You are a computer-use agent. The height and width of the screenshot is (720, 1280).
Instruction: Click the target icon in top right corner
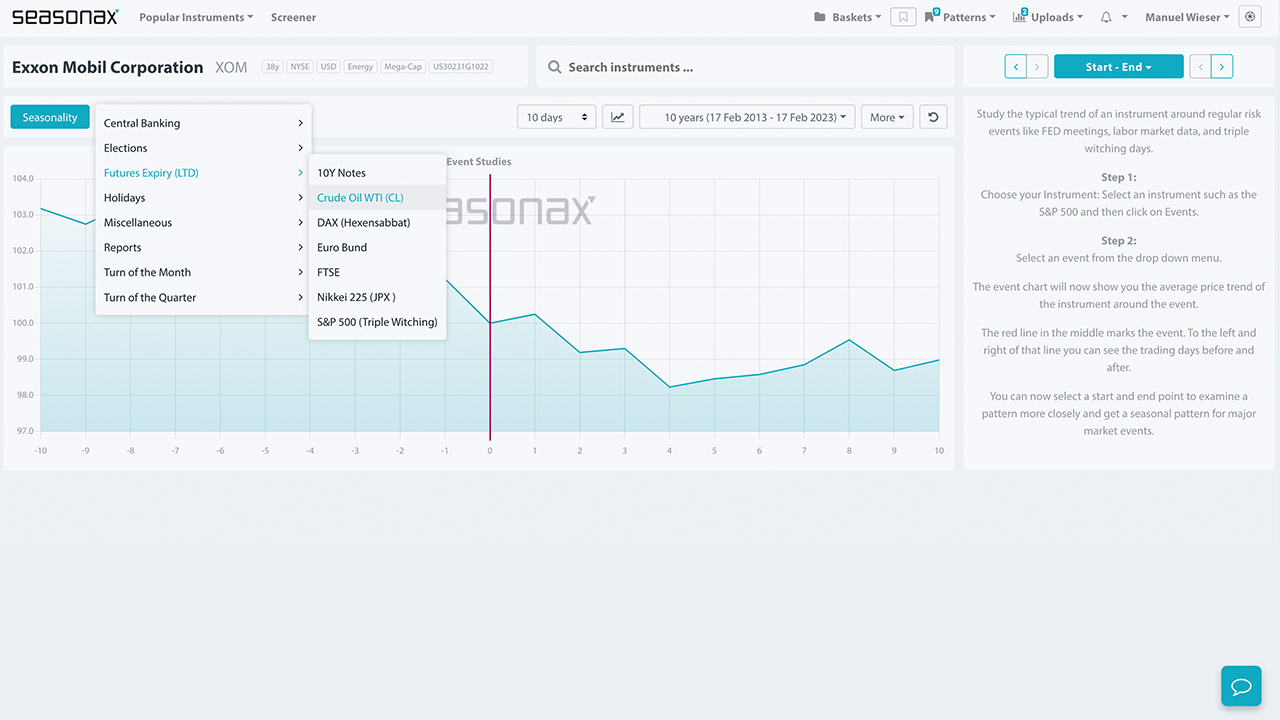click(x=1249, y=17)
